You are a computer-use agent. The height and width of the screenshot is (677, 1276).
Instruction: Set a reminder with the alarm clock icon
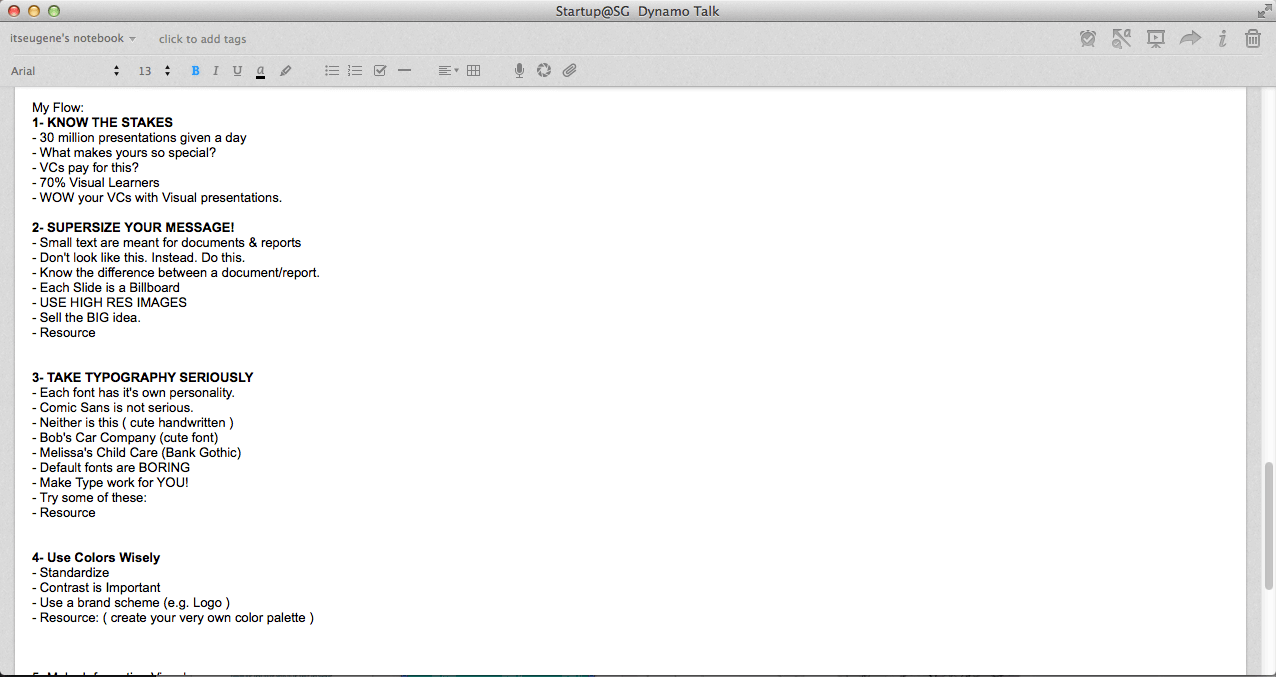click(x=1088, y=39)
